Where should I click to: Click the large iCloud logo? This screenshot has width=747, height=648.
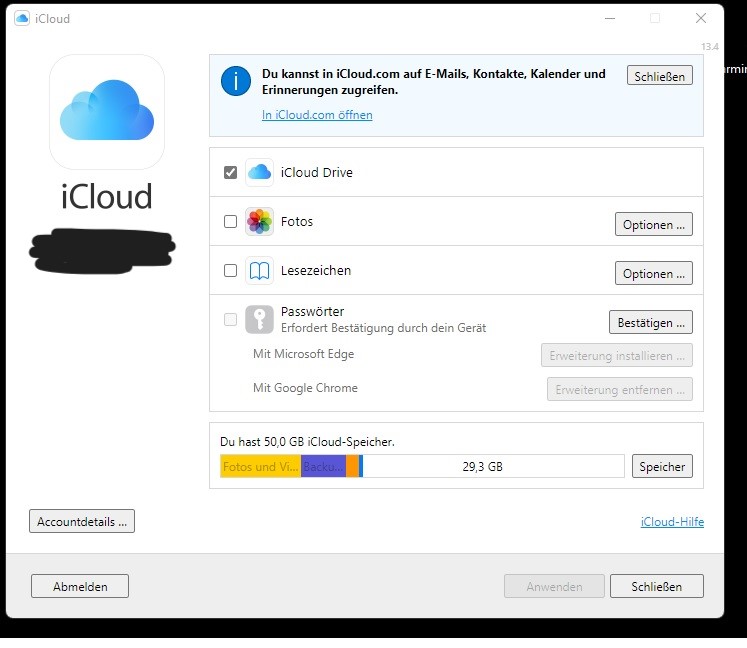(x=107, y=112)
